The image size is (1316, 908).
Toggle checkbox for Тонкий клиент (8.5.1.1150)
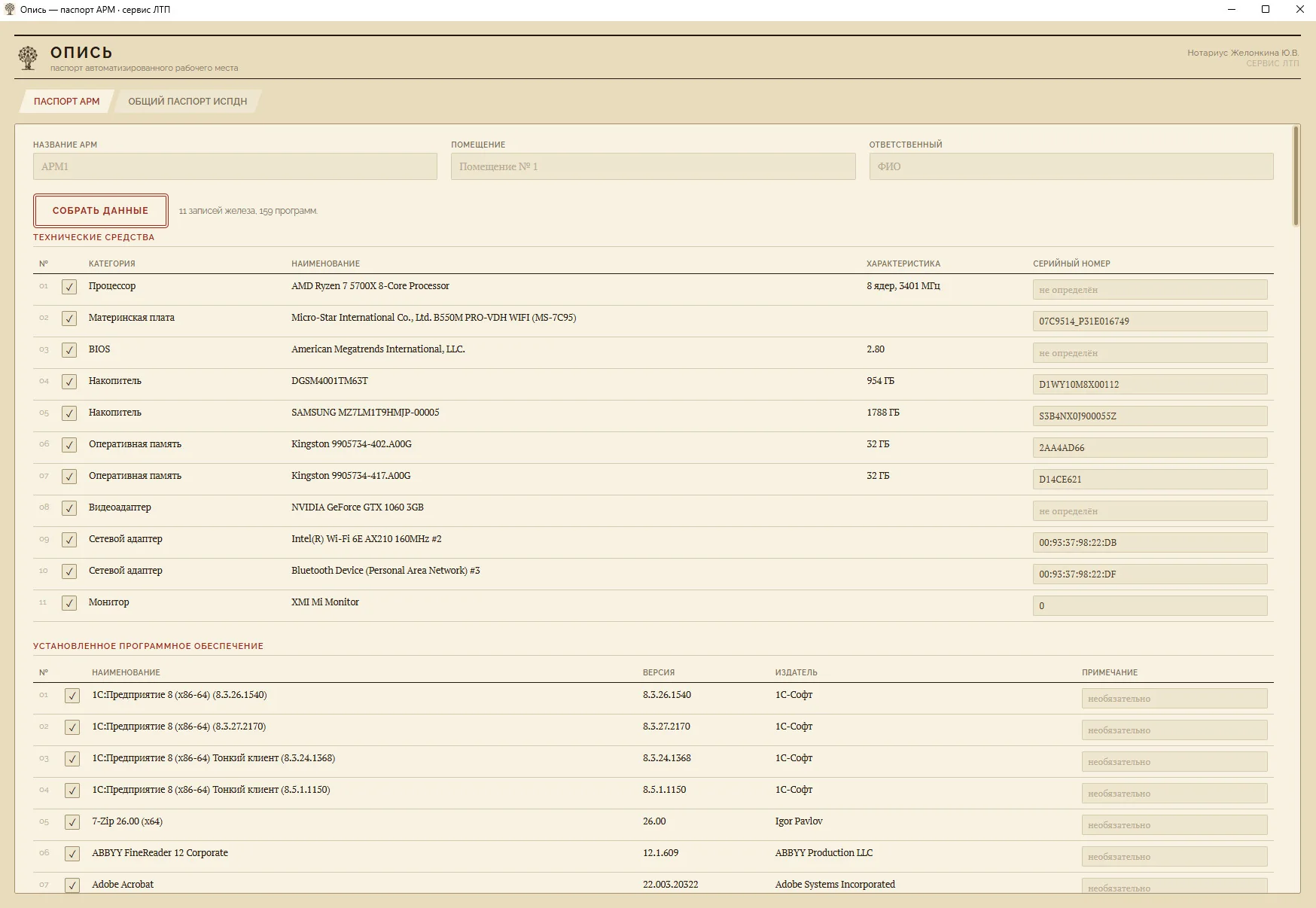click(72, 791)
